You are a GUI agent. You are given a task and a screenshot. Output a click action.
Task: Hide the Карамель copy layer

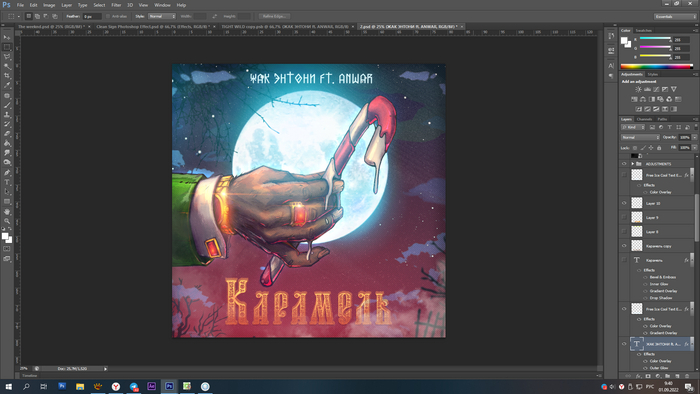tap(624, 246)
